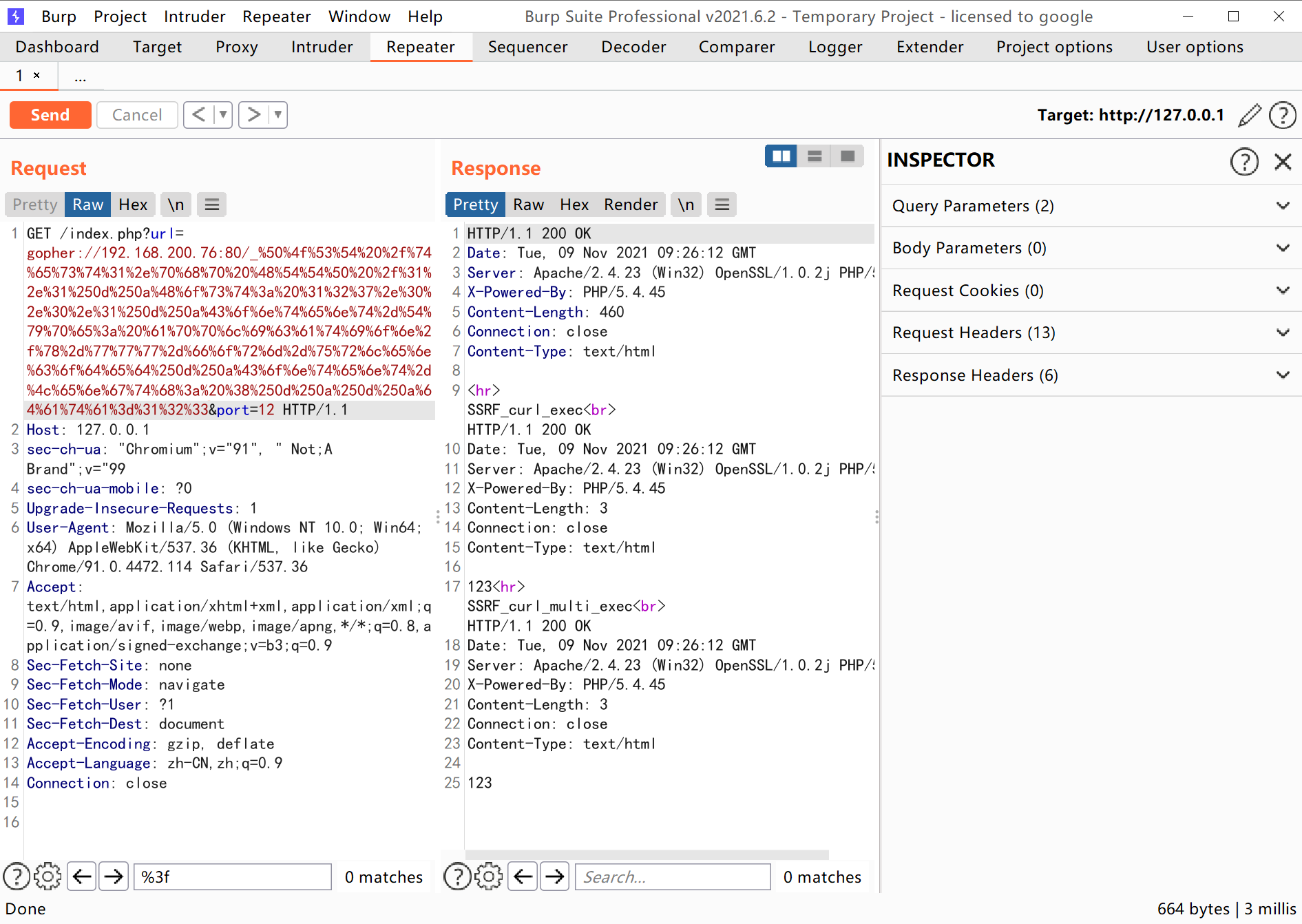Edit target with the pencil icon

click(x=1250, y=115)
